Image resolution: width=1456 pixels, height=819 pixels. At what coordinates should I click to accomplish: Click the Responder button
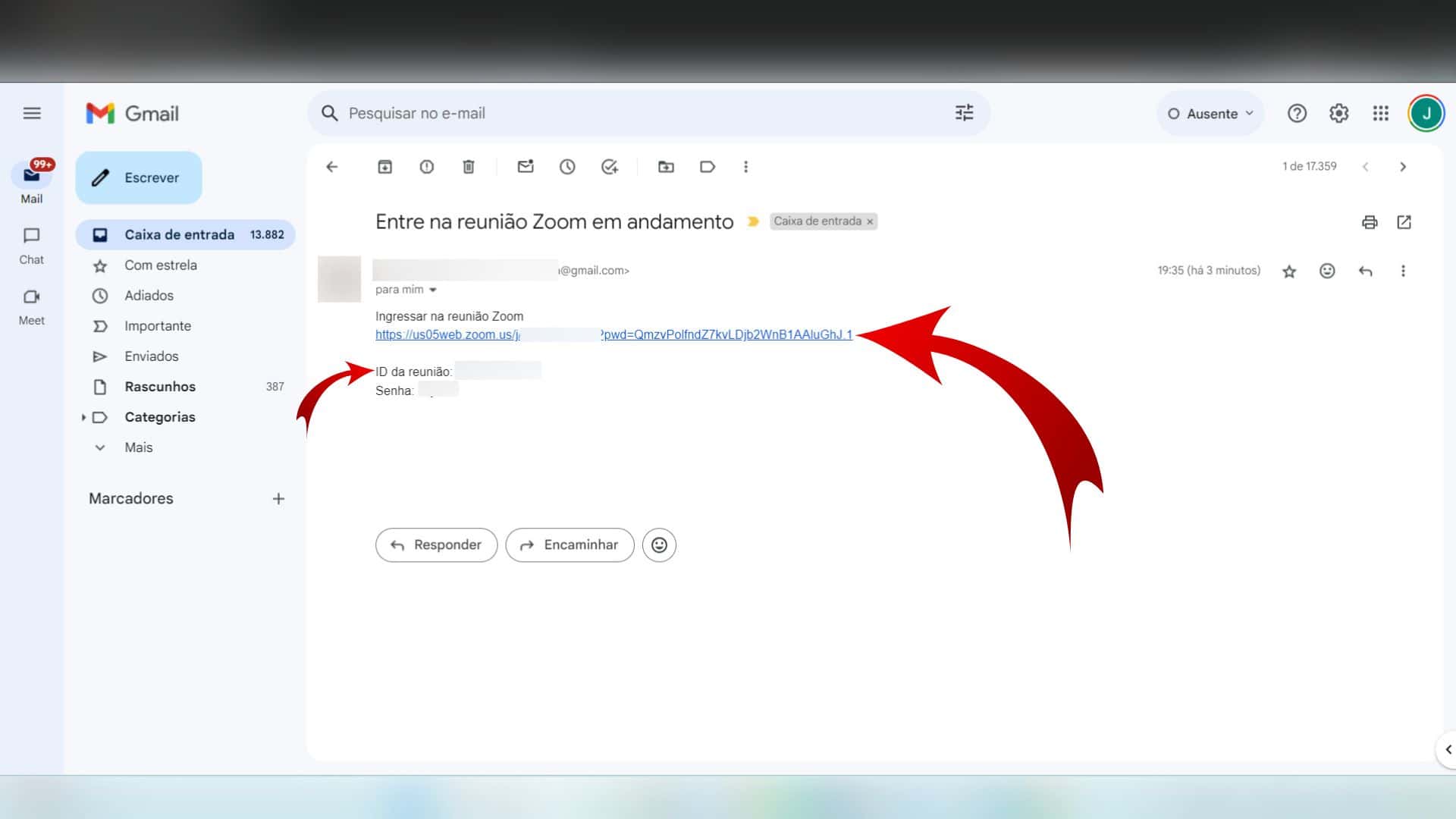pos(436,545)
